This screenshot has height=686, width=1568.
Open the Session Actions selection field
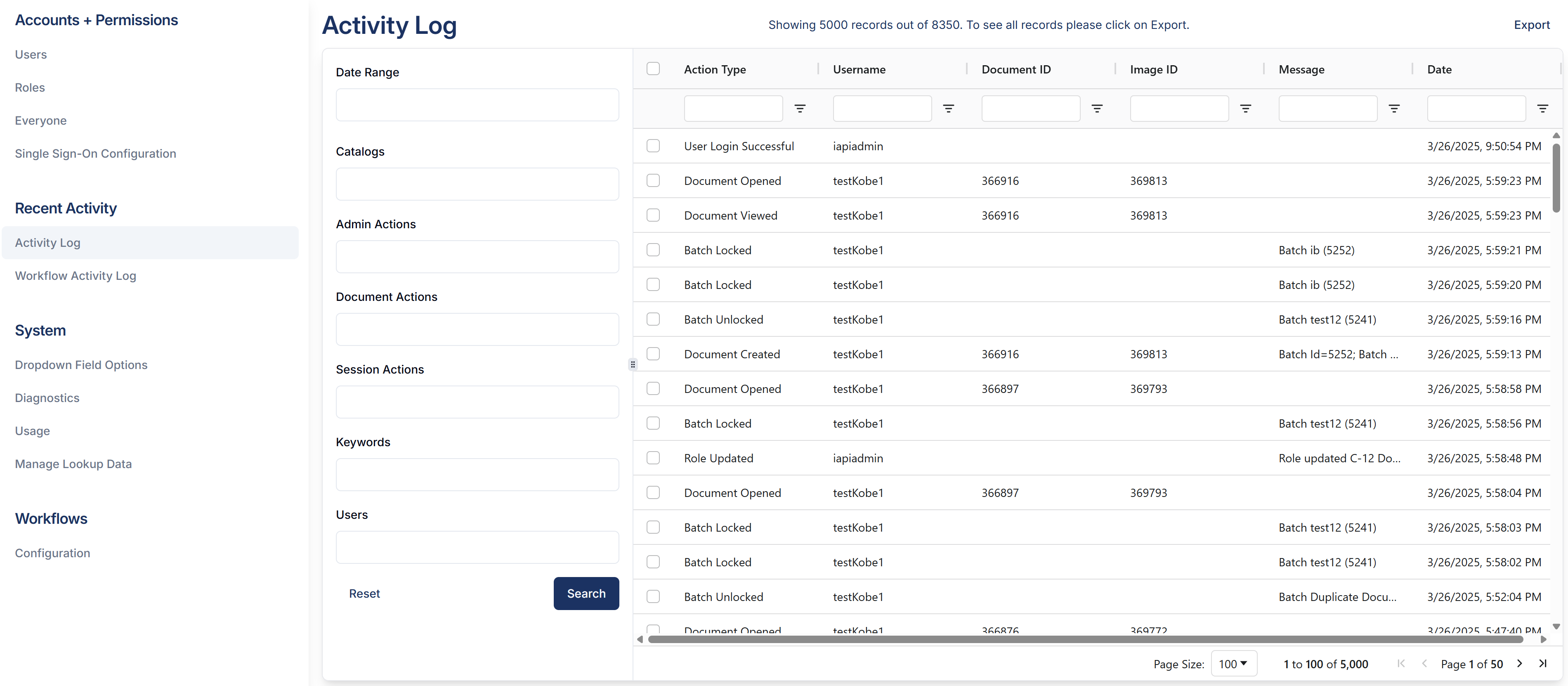pyautogui.click(x=477, y=402)
